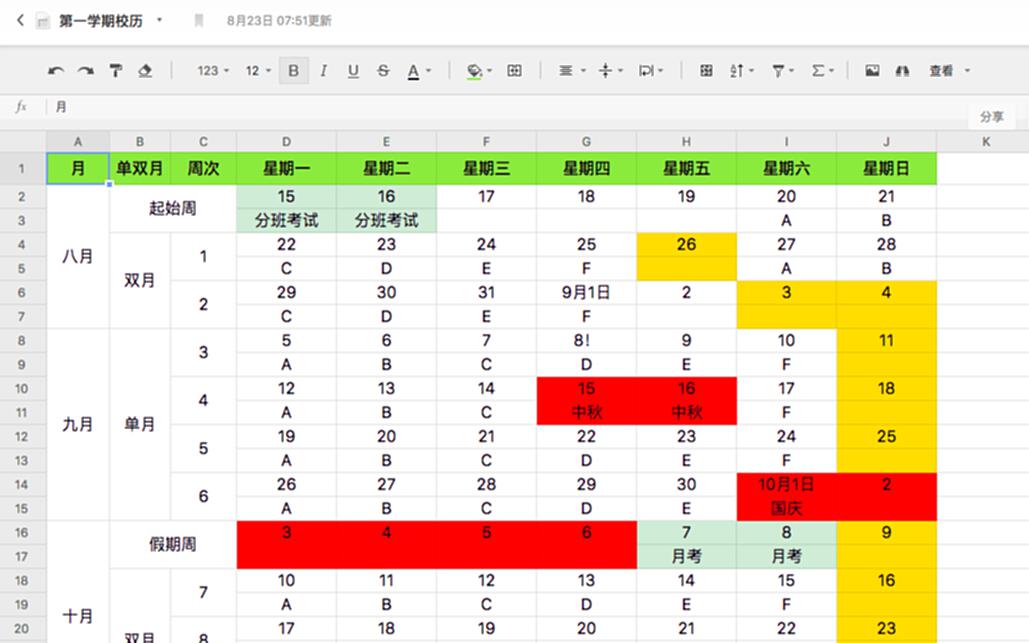Screen dimensions: 1029x643
Task: Click the update time 8月23日 07:51更新
Action: coord(279,21)
